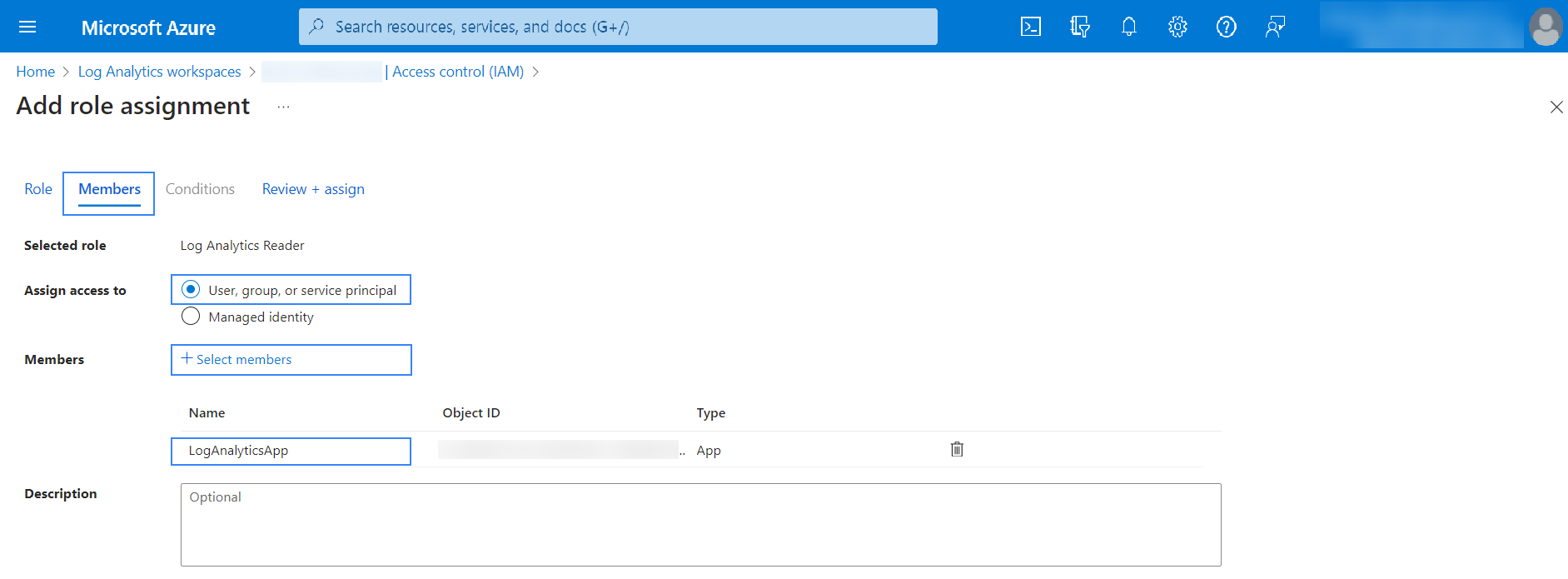Open the account avatar menu
The width and height of the screenshot is (1568, 579).
point(1546,27)
